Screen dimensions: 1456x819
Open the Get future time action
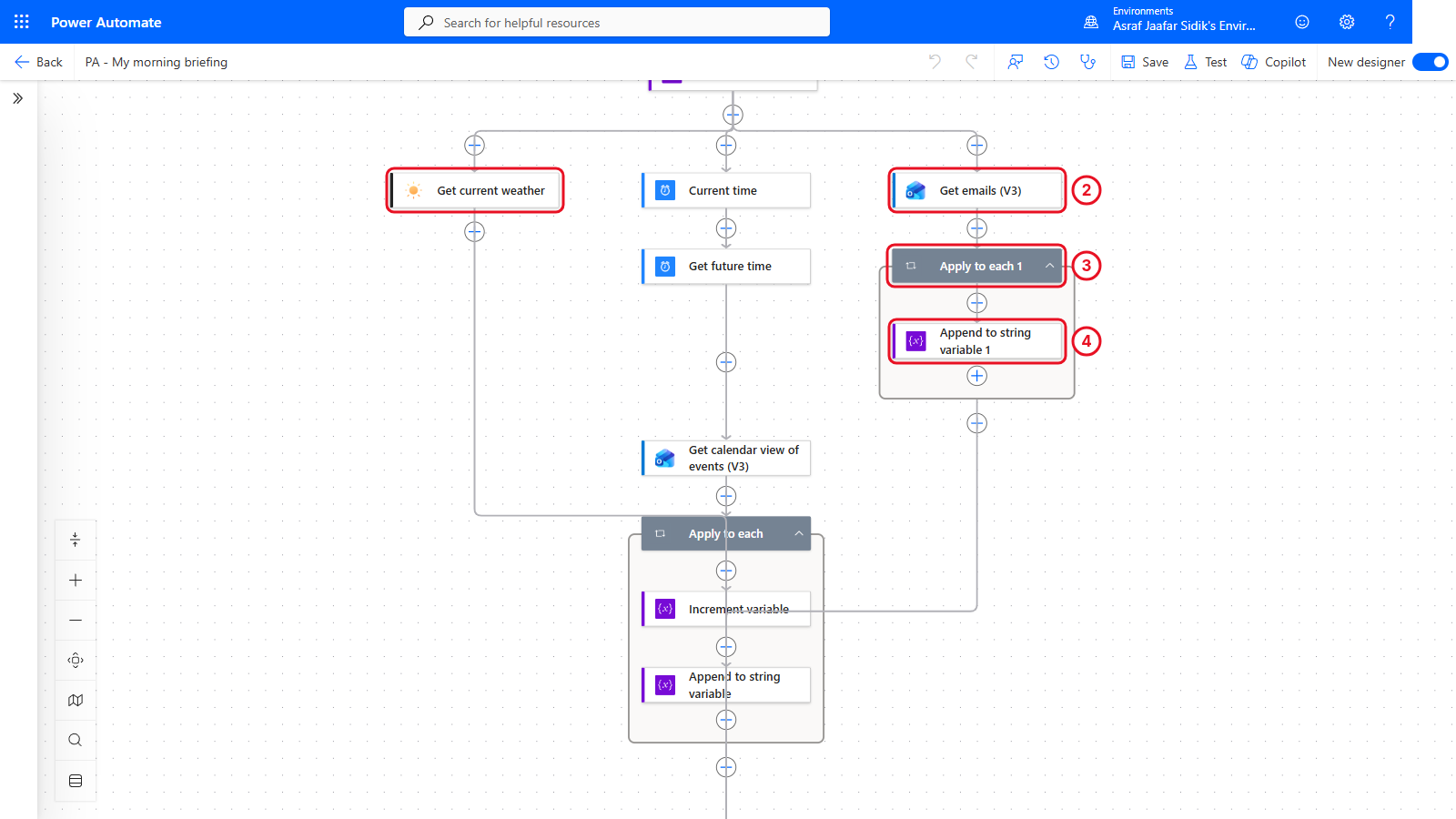click(726, 266)
